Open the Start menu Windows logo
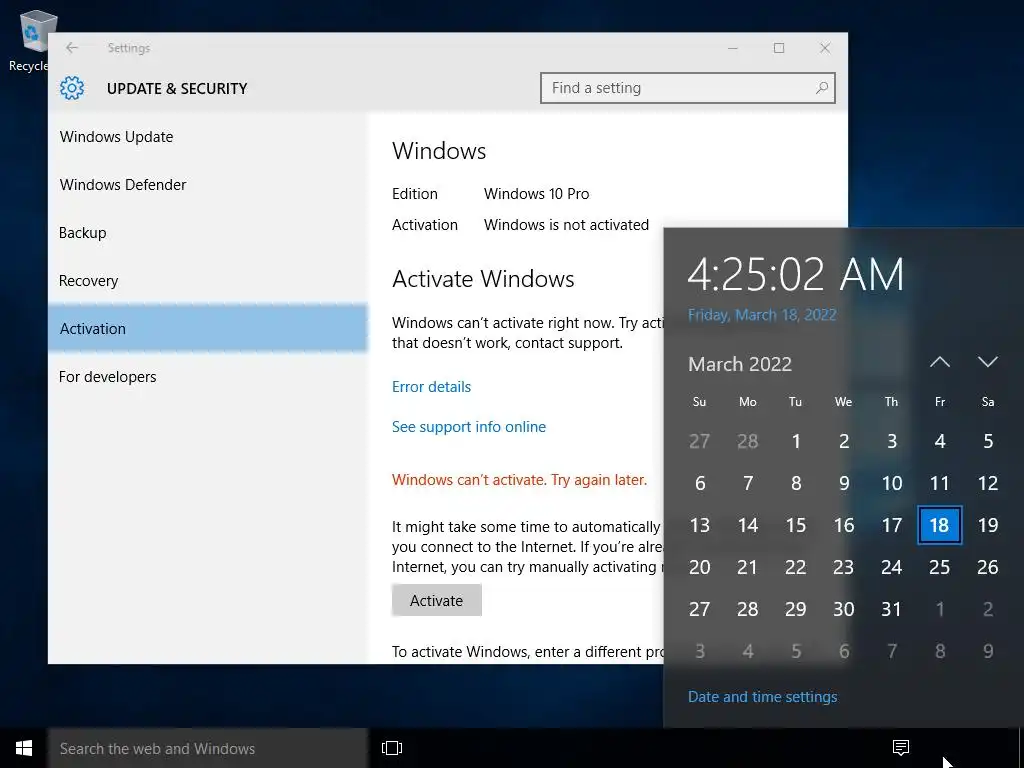This screenshot has height=768, width=1024. [x=24, y=748]
